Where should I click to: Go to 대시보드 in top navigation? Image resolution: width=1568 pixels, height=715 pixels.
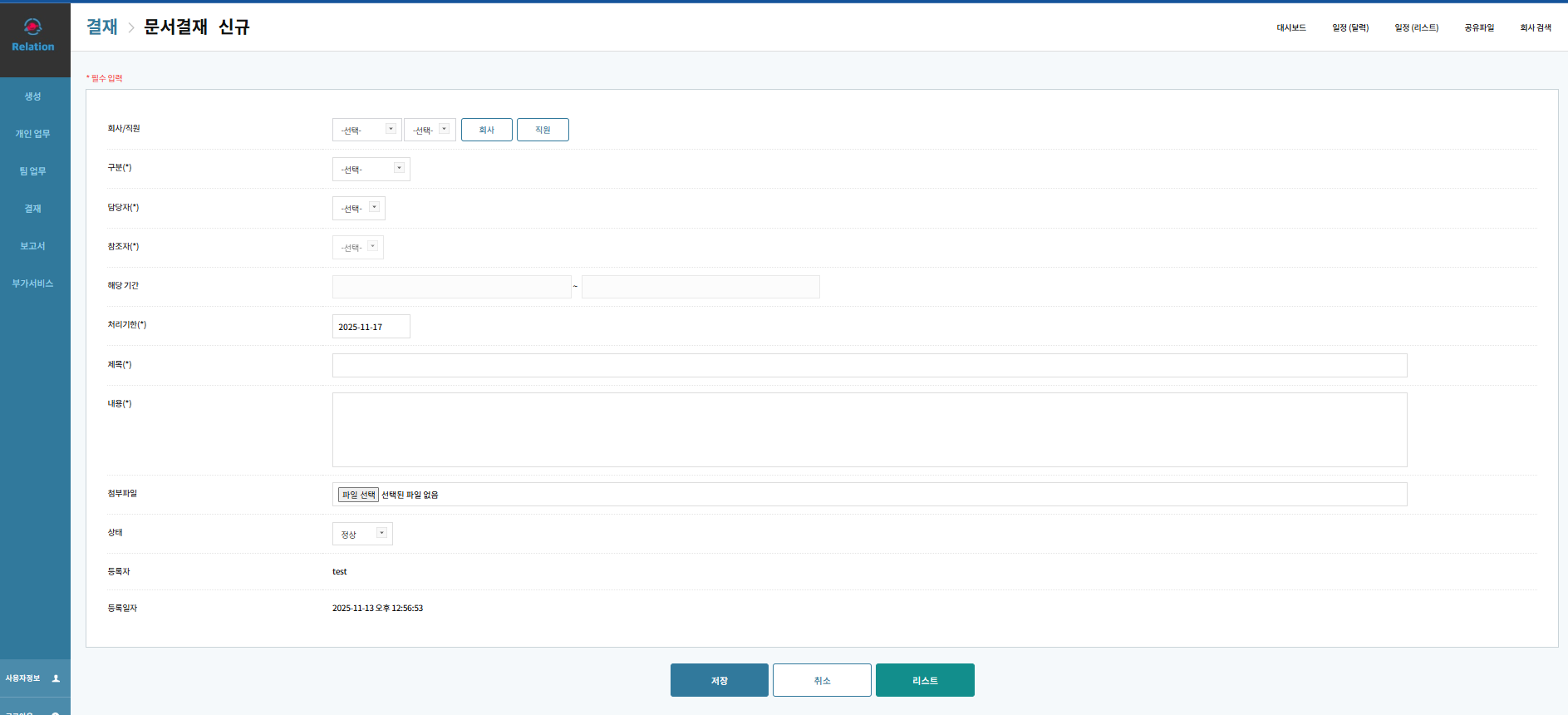(x=1291, y=27)
